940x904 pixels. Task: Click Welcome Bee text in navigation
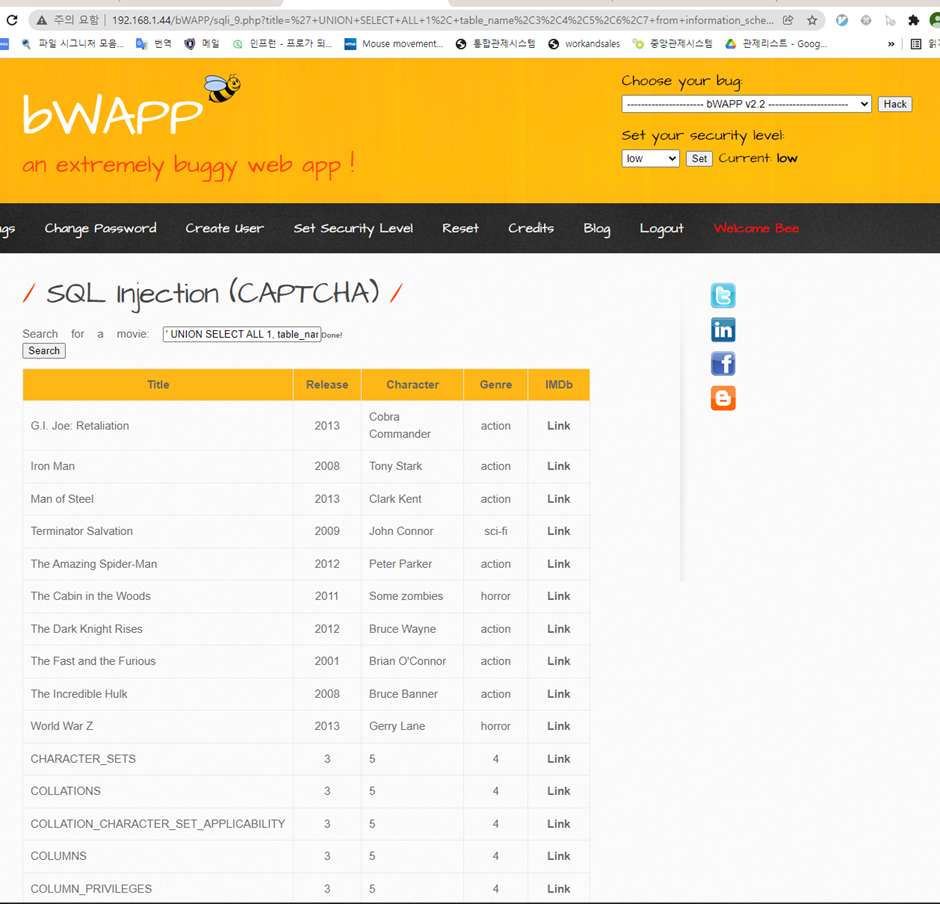pyautogui.click(x=757, y=228)
